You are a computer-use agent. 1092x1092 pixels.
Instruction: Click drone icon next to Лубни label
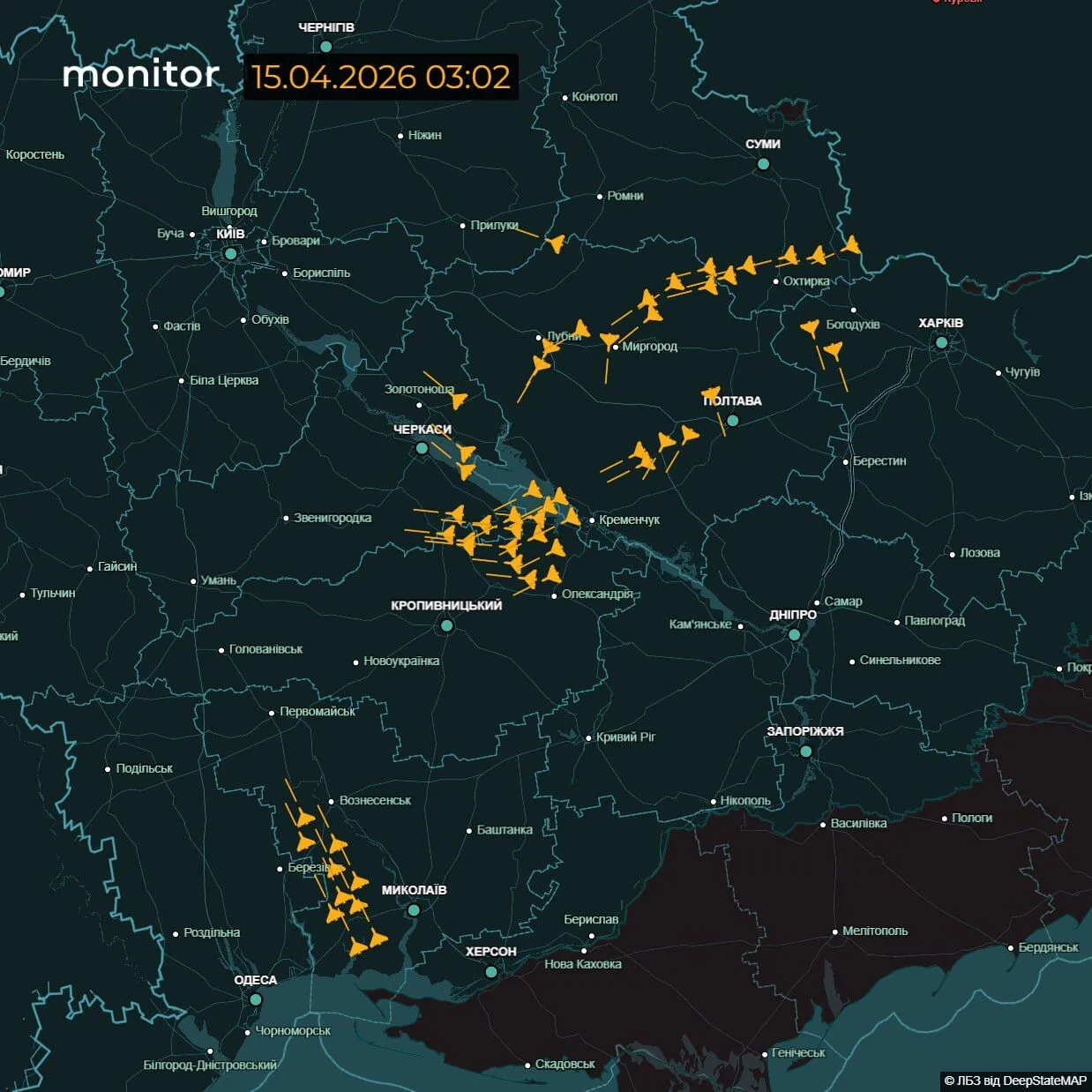(580, 329)
